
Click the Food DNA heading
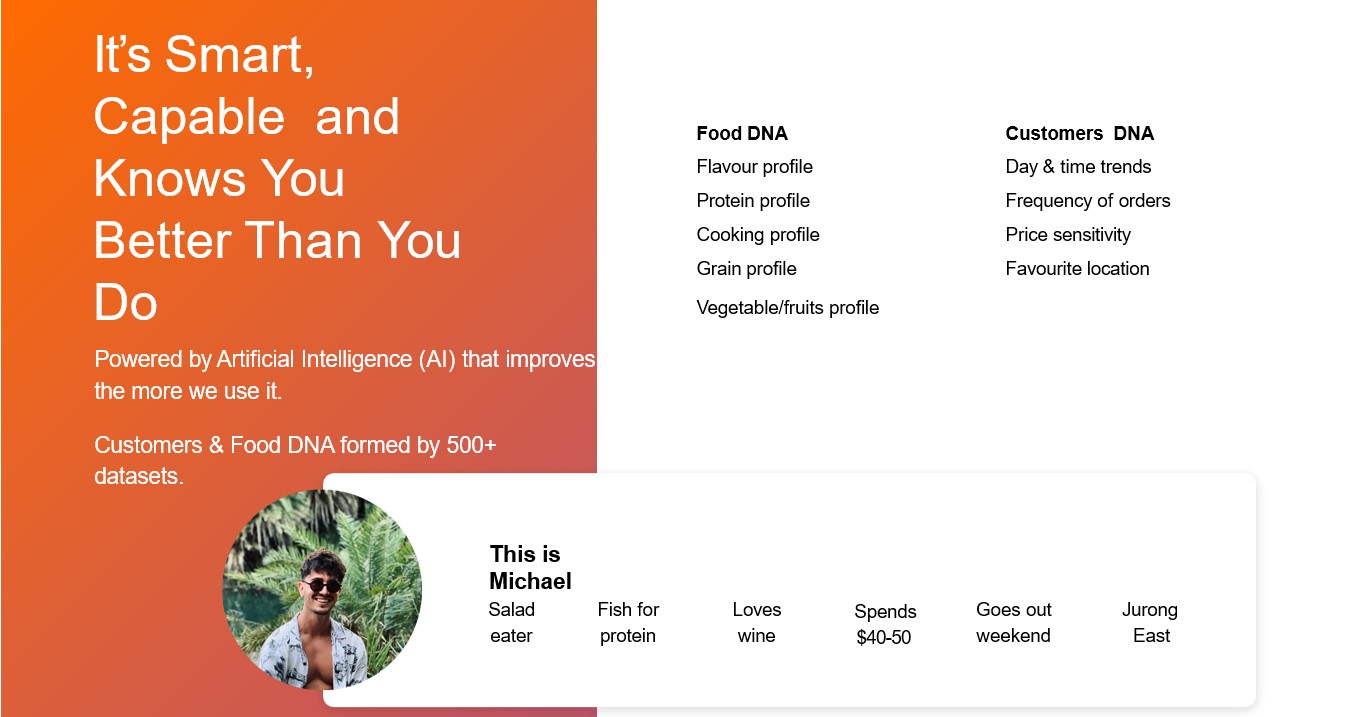click(x=742, y=134)
